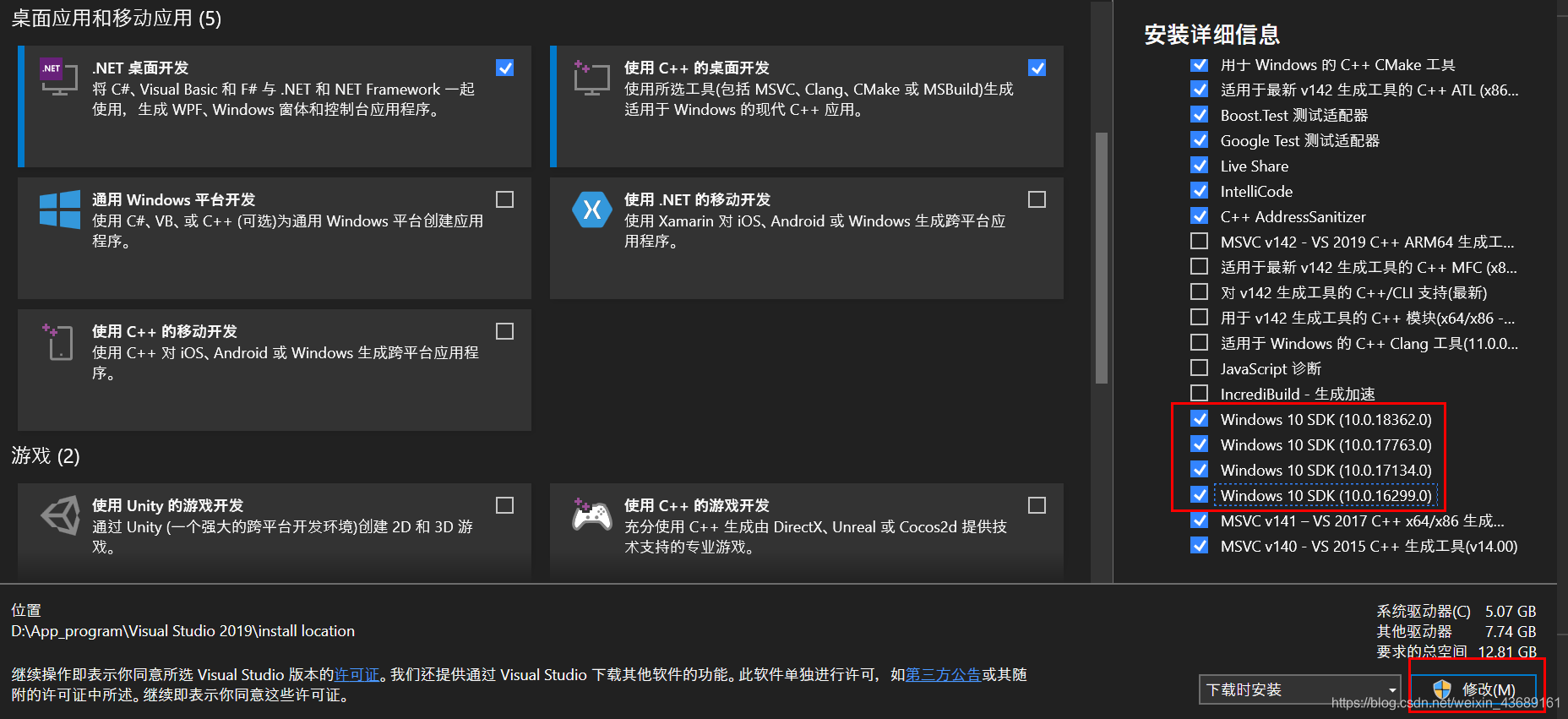Open the 第三方公告 third-party notices link

(x=943, y=675)
